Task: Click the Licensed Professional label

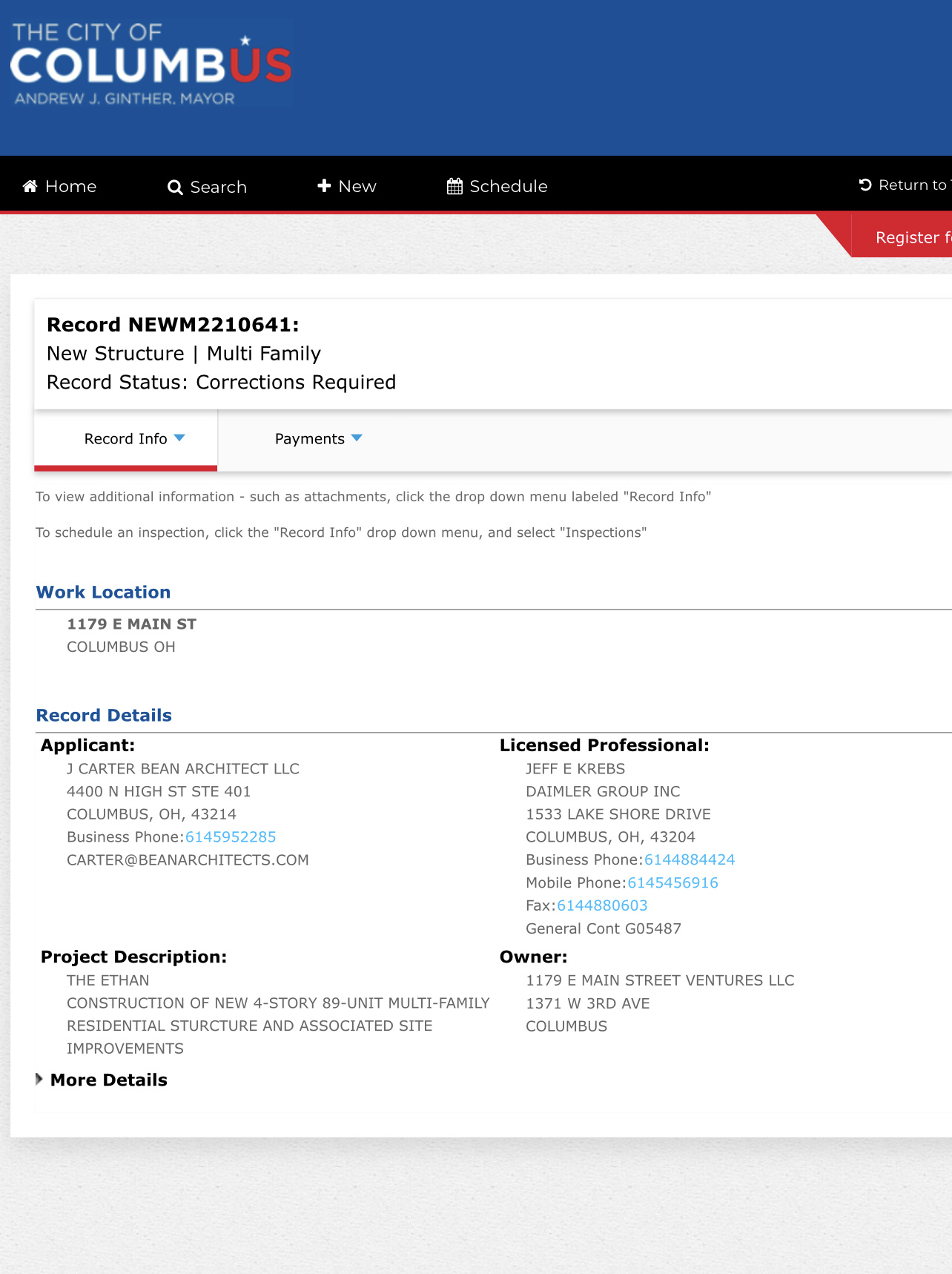Action: coord(604,745)
